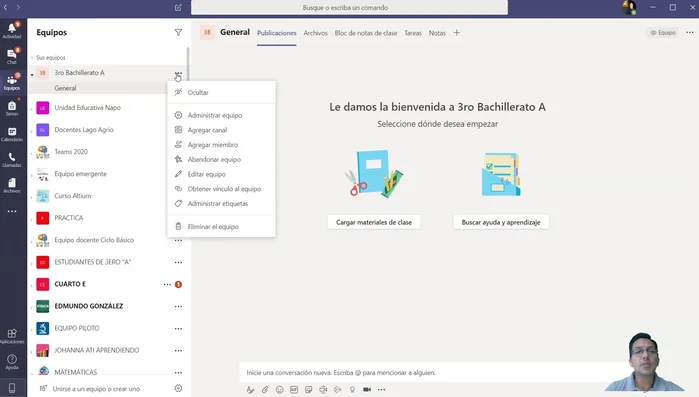This screenshot has height=397, width=699.
Task: Open more compose options ellipsis
Action: pos(382,390)
